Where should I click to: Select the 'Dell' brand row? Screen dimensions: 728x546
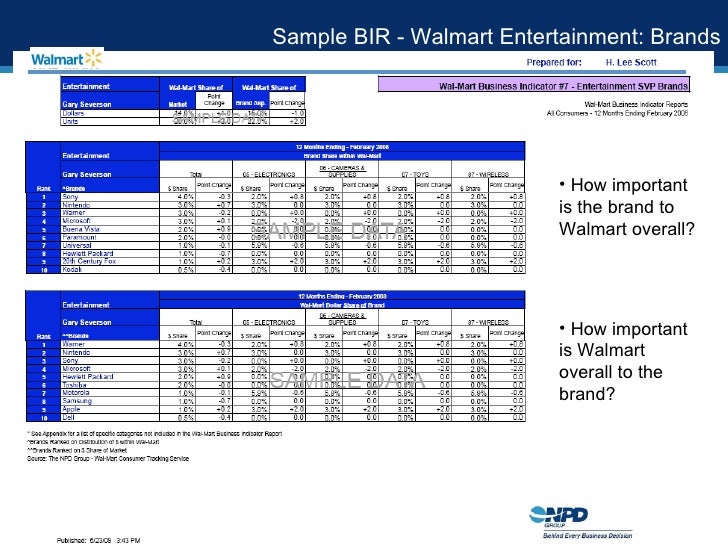276,417
